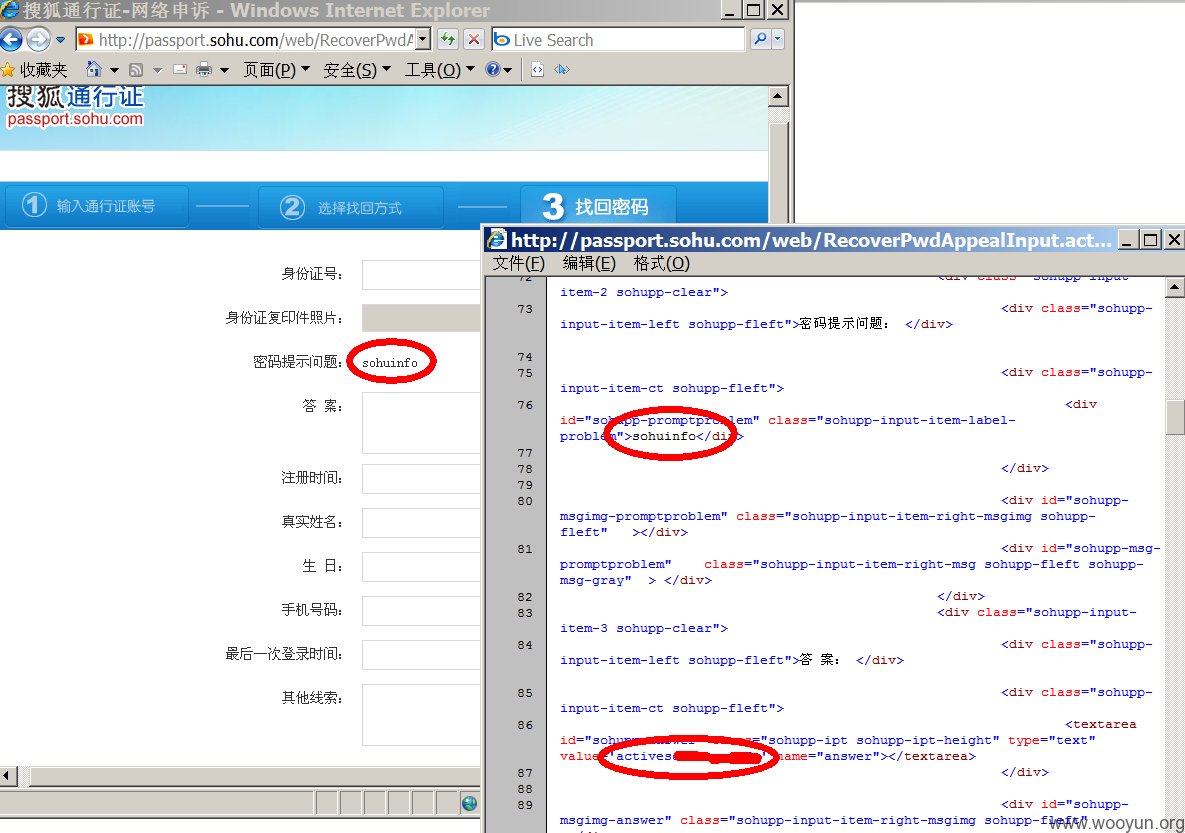Open the 工具(O) menu
The width and height of the screenshot is (1185, 833).
click(x=440, y=70)
